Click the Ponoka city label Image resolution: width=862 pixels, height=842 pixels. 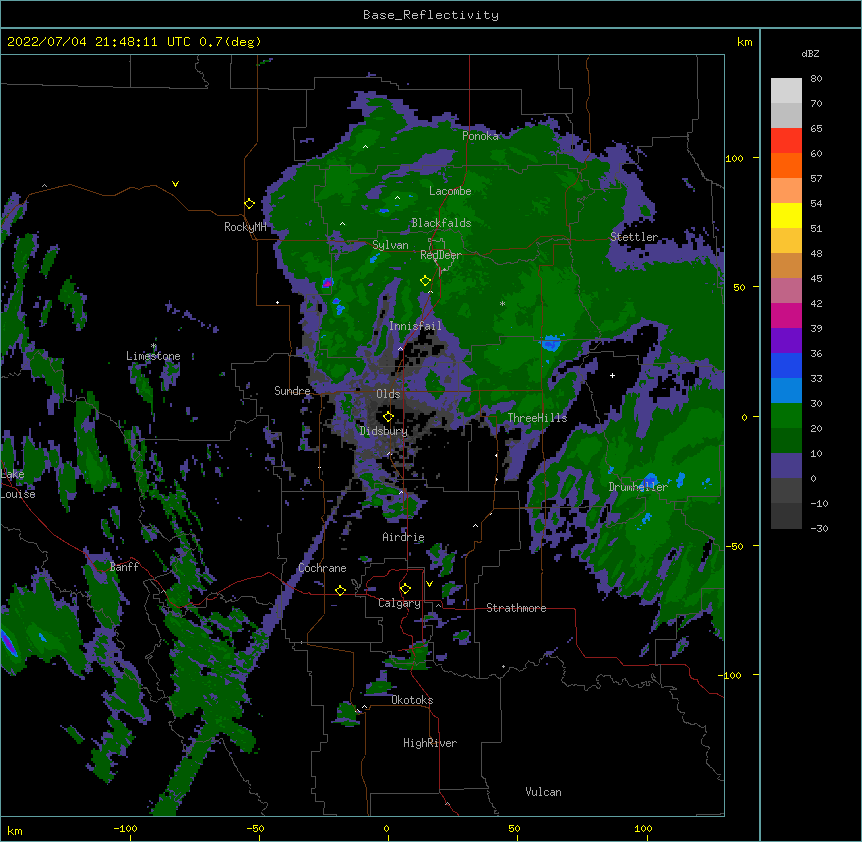pyautogui.click(x=480, y=136)
